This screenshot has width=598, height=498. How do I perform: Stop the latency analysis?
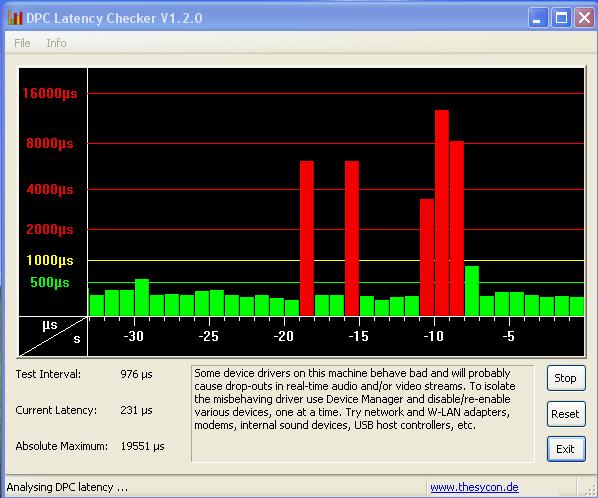pos(566,378)
